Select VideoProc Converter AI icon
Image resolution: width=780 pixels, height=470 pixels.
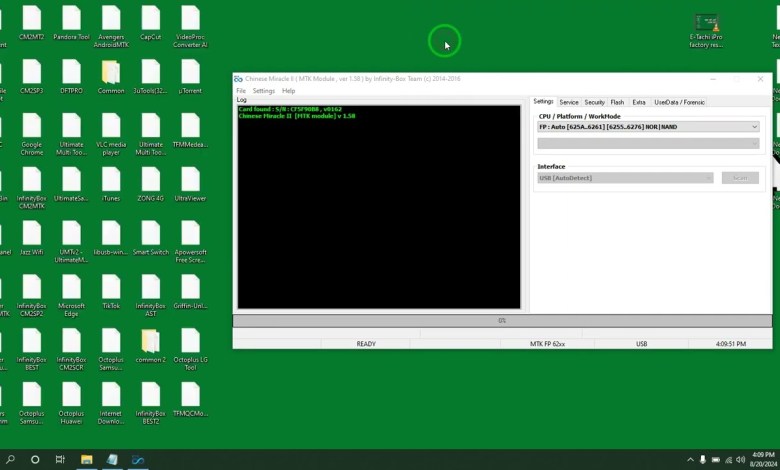coord(191,26)
